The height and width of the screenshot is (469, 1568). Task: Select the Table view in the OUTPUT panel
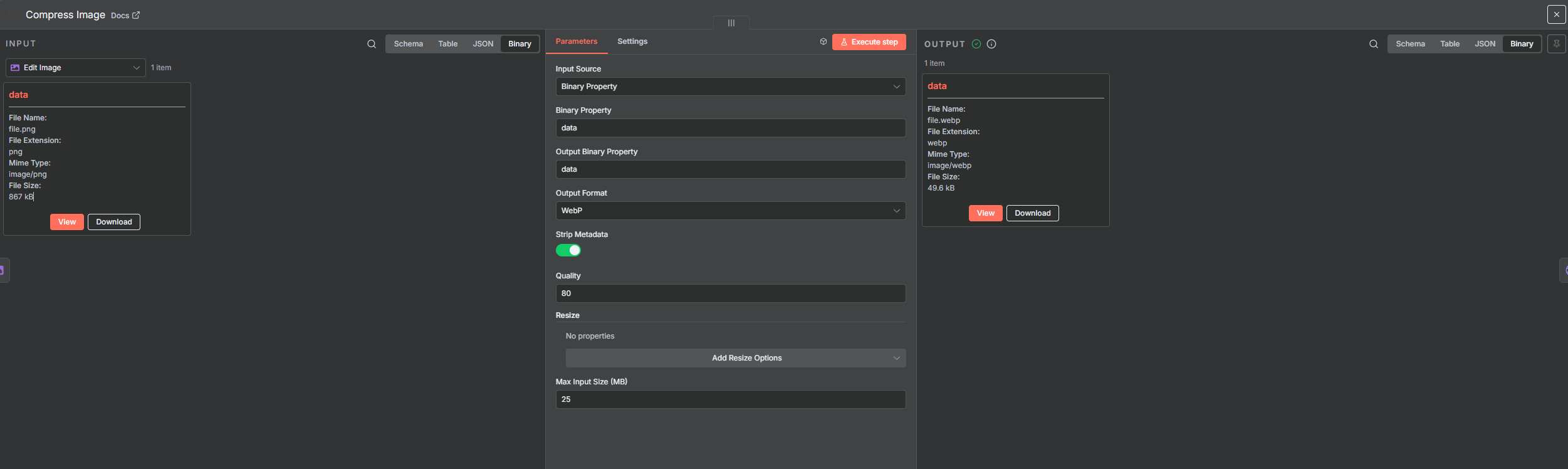pyautogui.click(x=1450, y=44)
